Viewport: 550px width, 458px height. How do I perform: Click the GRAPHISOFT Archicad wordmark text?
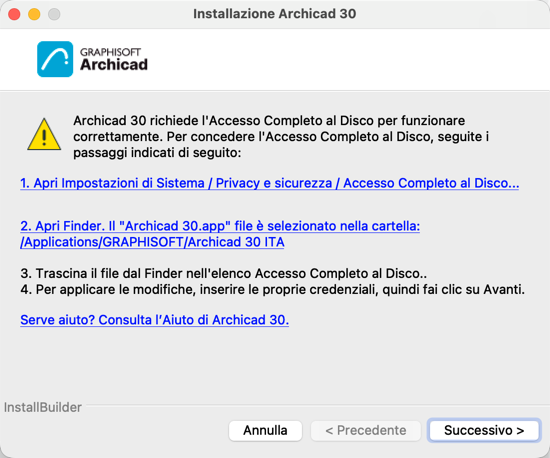(x=114, y=59)
